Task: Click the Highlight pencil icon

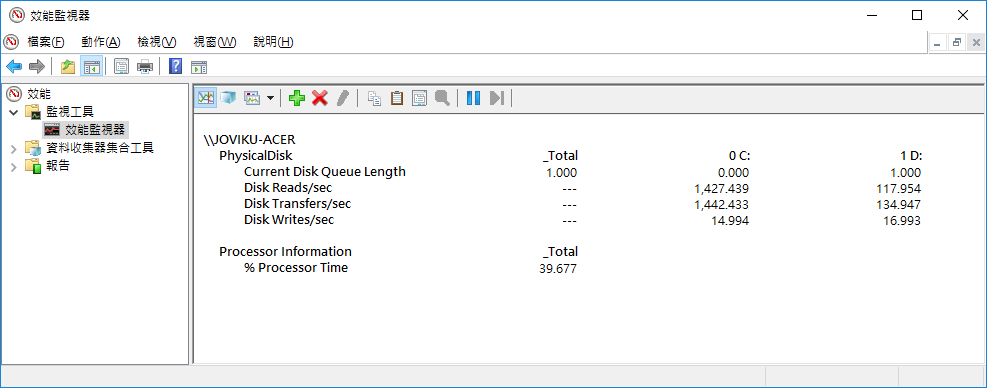Action: pos(342,98)
